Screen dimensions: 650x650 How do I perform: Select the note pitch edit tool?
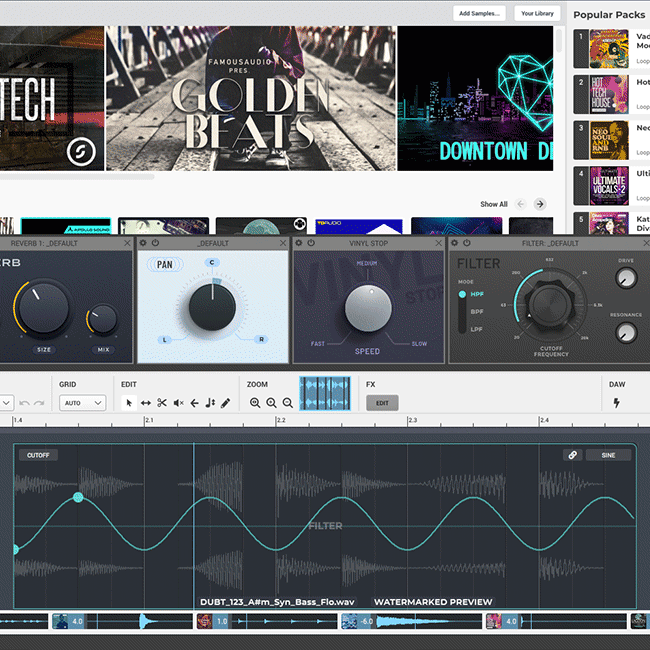[210, 403]
